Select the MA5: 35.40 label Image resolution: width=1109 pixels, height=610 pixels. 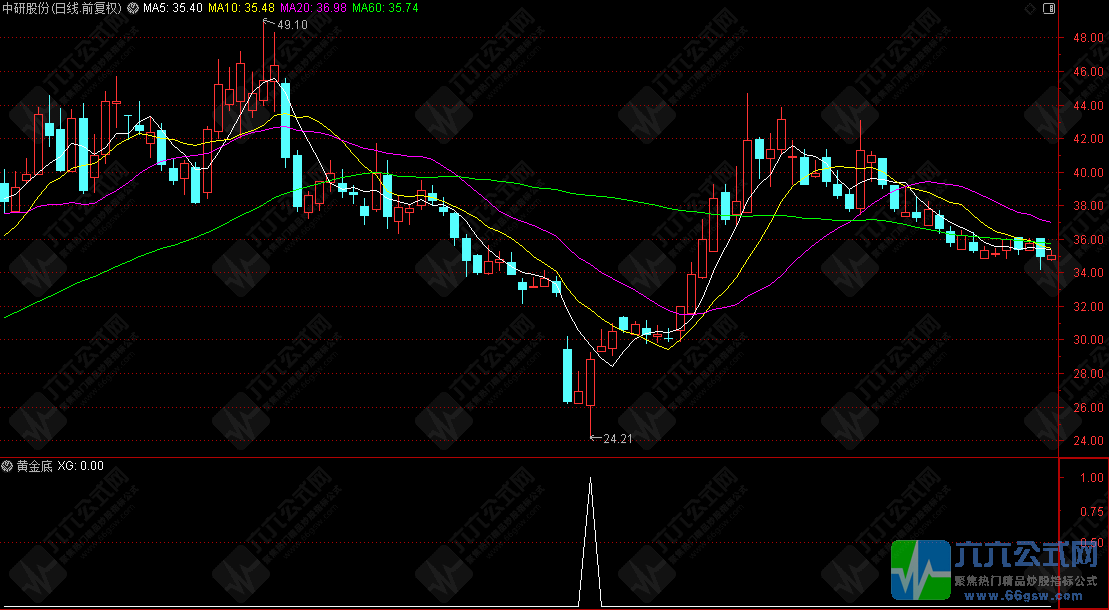tap(173, 8)
